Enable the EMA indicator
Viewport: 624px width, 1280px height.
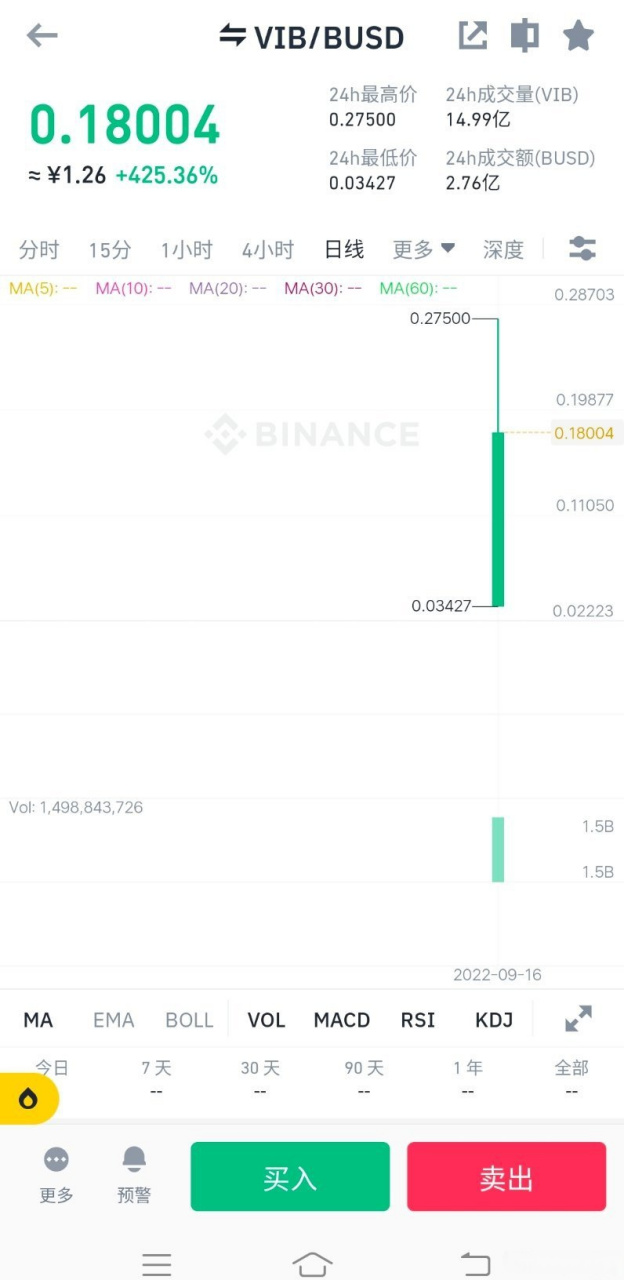[x=113, y=1020]
